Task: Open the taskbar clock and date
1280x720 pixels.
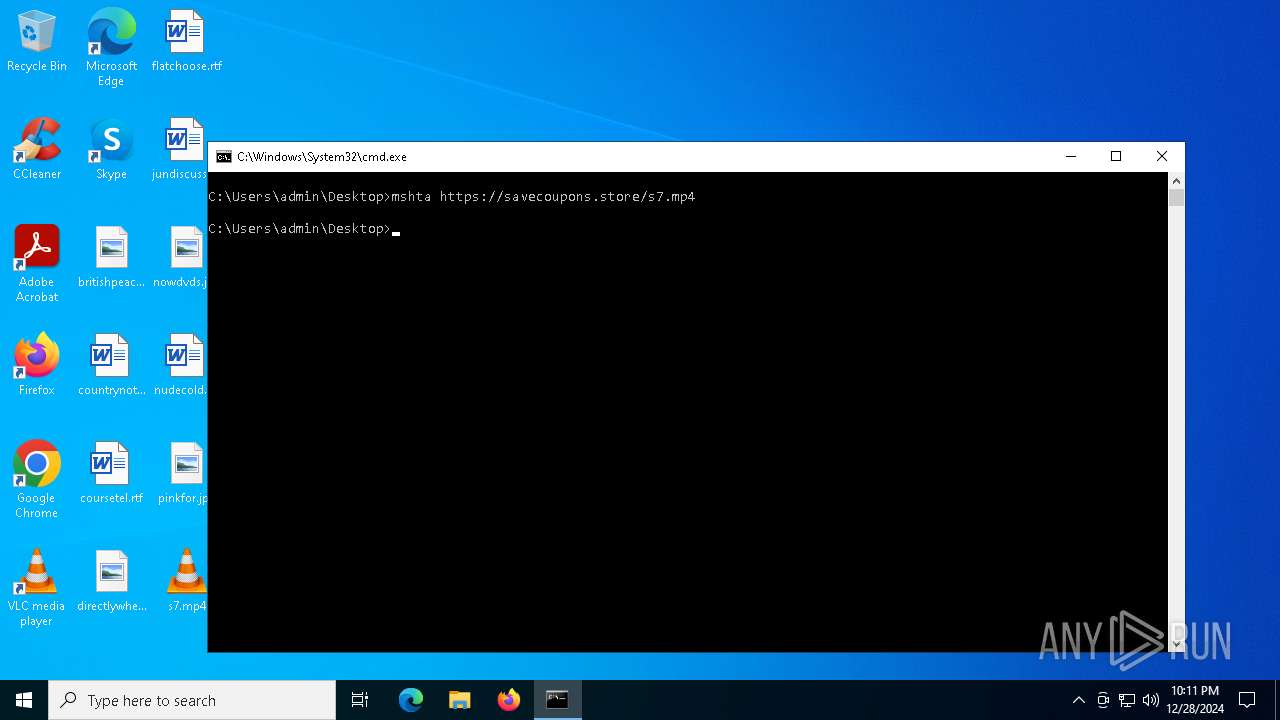Action: [x=1197, y=700]
